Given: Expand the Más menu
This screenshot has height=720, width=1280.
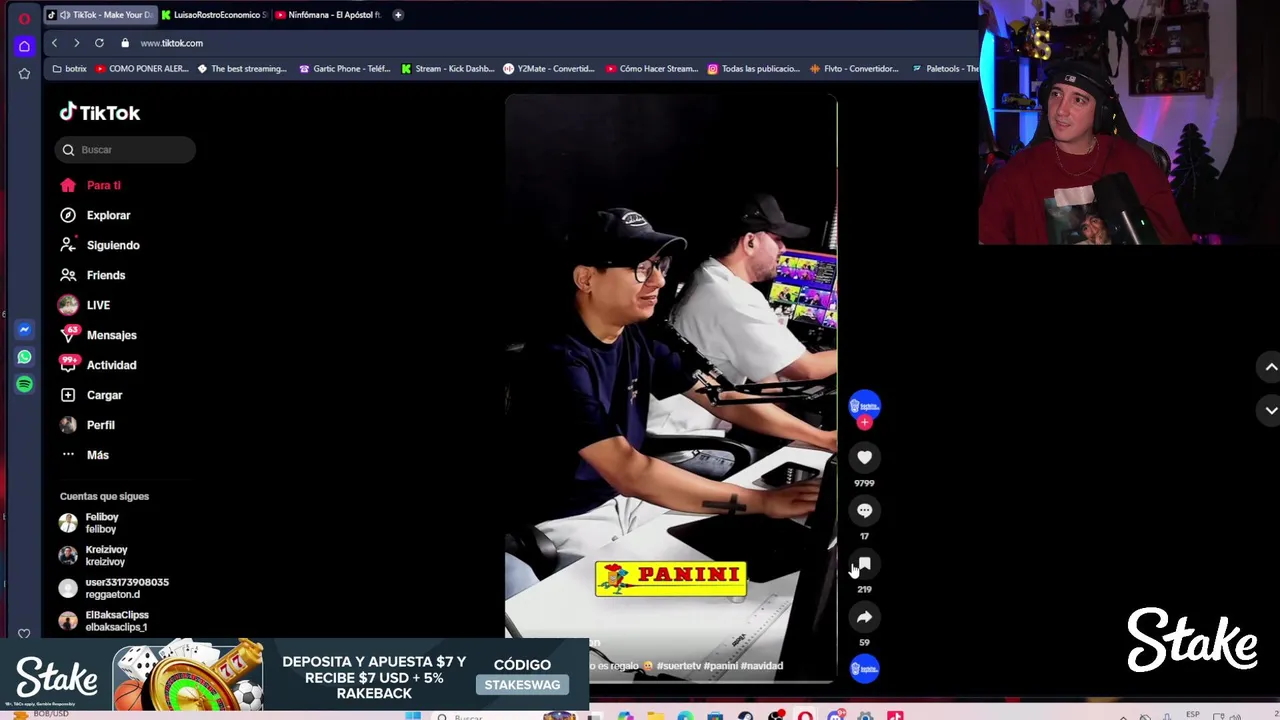Looking at the screenshot, I should pos(84,455).
